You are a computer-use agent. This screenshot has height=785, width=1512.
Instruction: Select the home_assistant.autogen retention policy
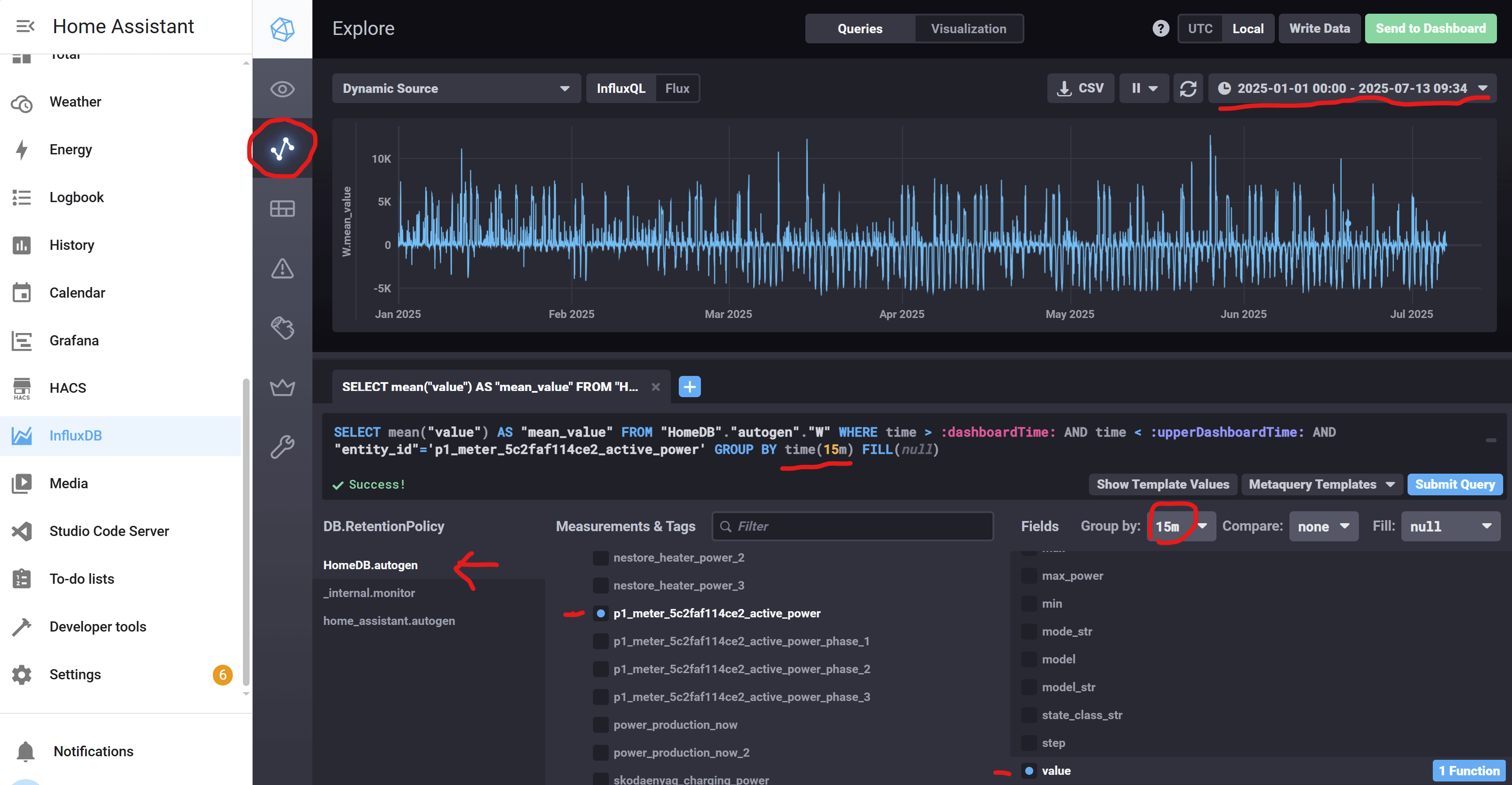pyautogui.click(x=389, y=621)
